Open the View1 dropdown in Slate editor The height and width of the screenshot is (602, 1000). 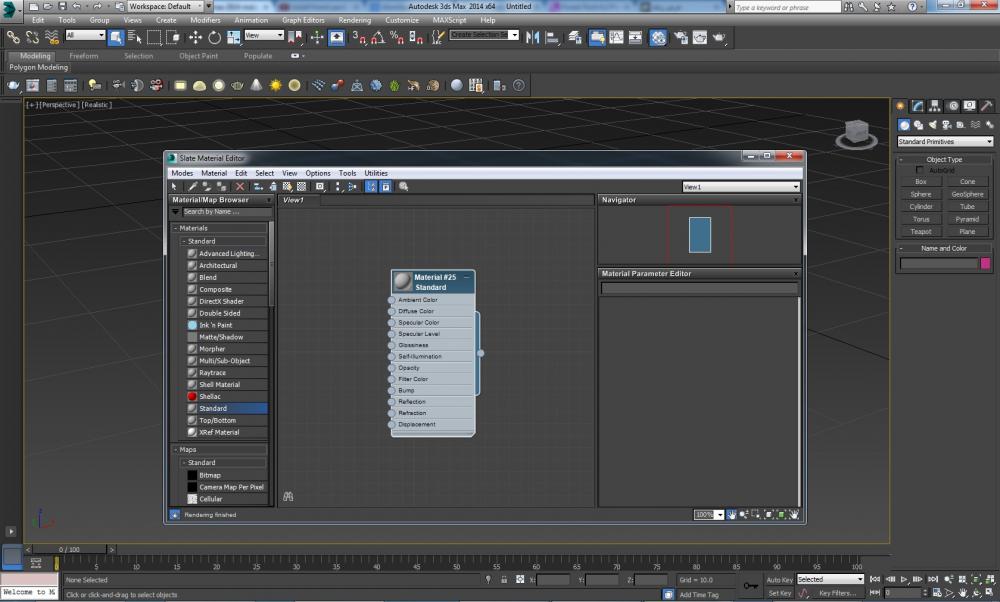tap(741, 187)
